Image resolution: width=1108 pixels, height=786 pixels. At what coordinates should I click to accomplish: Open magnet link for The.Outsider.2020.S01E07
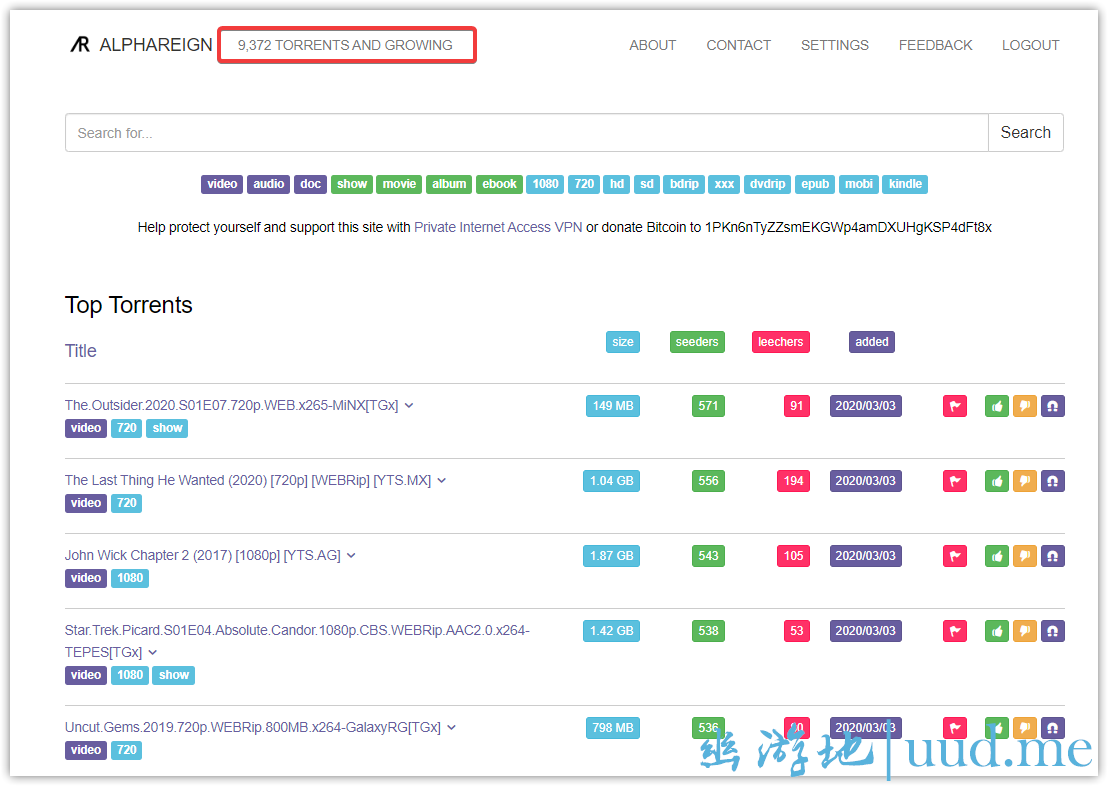click(x=1052, y=406)
